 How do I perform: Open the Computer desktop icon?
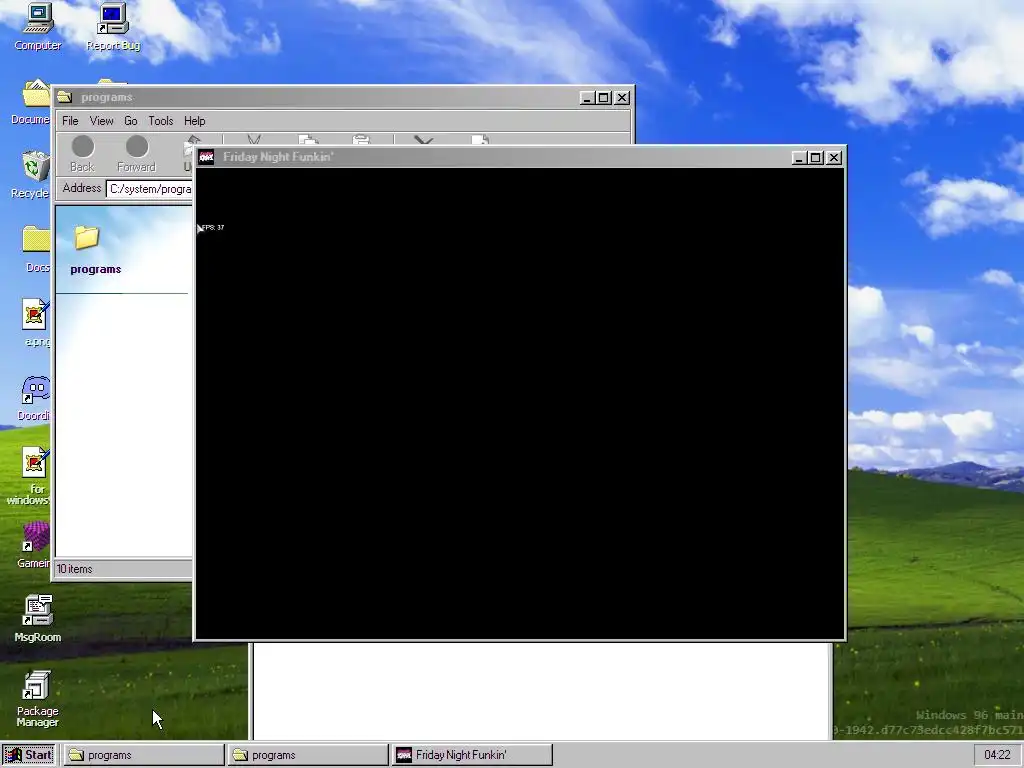click(38, 26)
